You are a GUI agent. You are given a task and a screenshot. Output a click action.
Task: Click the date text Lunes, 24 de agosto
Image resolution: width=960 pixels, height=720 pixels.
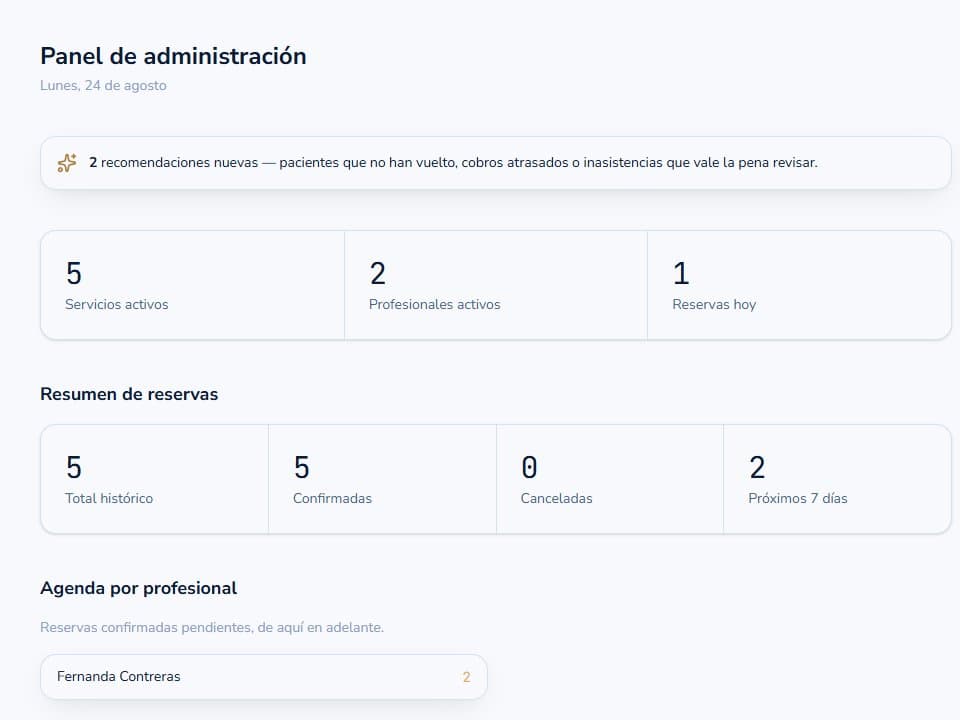(x=103, y=86)
